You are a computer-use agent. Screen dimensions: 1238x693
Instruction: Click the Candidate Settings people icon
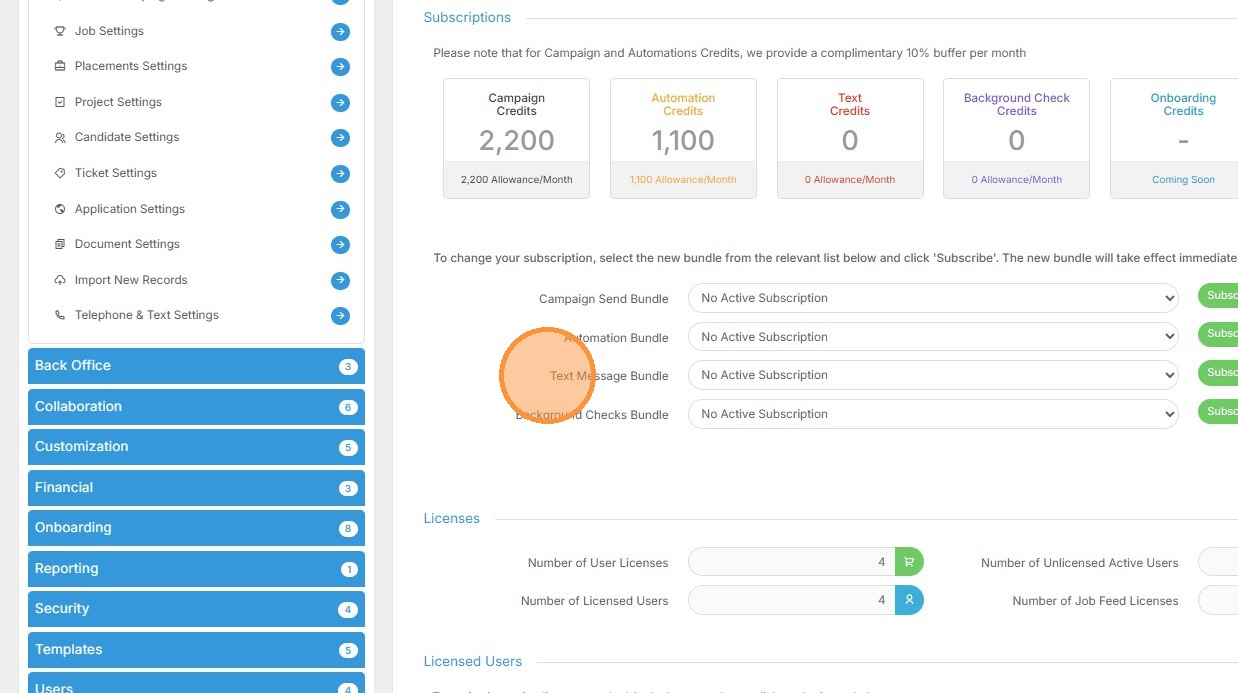[60, 137]
